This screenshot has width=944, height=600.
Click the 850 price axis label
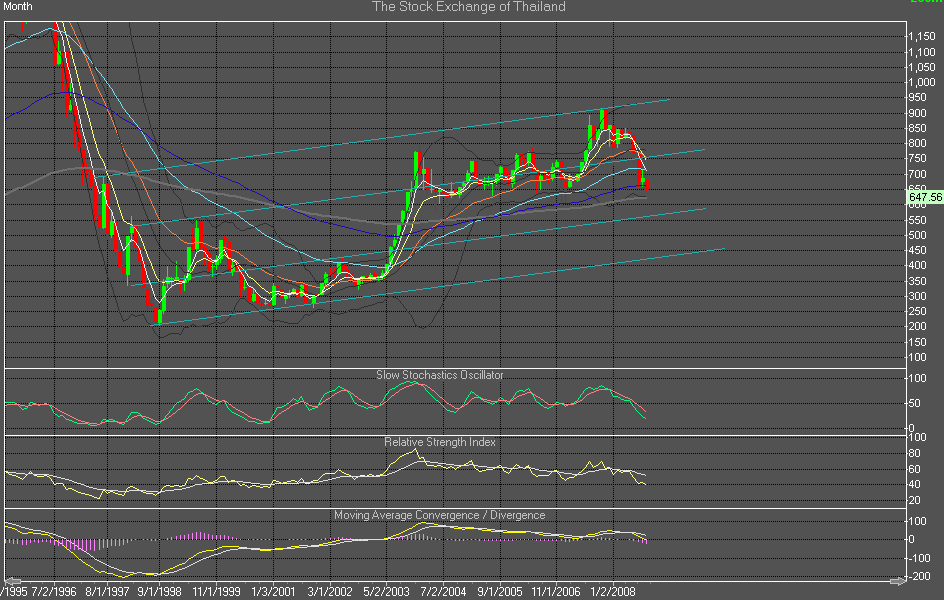pyautogui.click(x=918, y=128)
